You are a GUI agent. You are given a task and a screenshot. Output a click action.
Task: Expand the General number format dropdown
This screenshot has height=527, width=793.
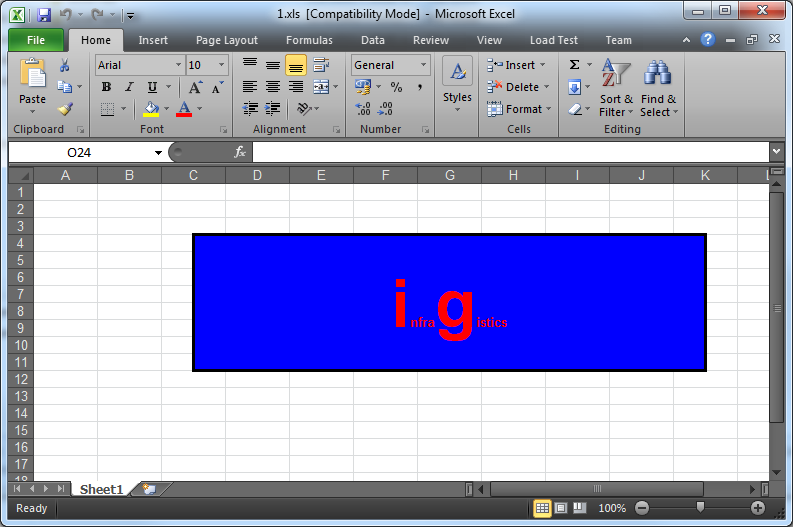point(424,65)
